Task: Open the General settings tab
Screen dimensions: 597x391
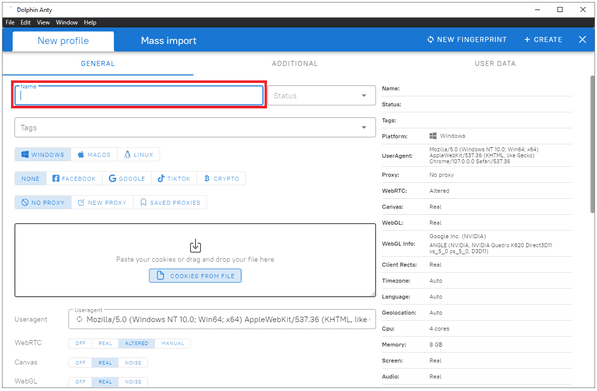Action: (98, 64)
